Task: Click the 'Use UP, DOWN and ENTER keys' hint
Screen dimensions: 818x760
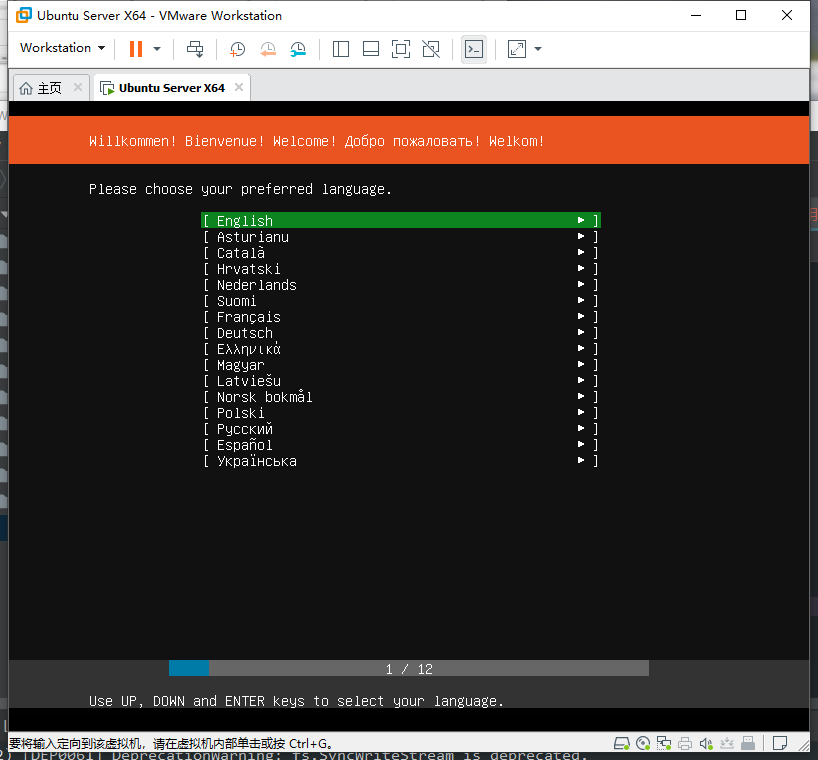Action: pyautogui.click(x=296, y=701)
